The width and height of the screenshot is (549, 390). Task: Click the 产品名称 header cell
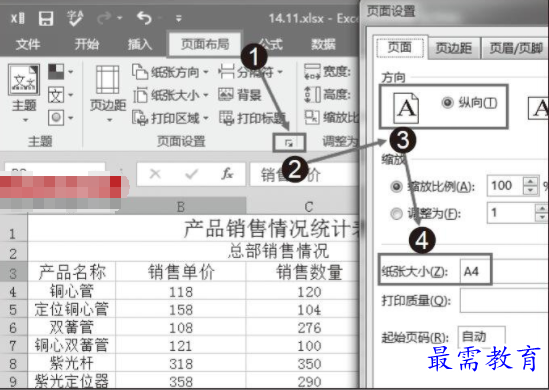[x=71, y=272]
